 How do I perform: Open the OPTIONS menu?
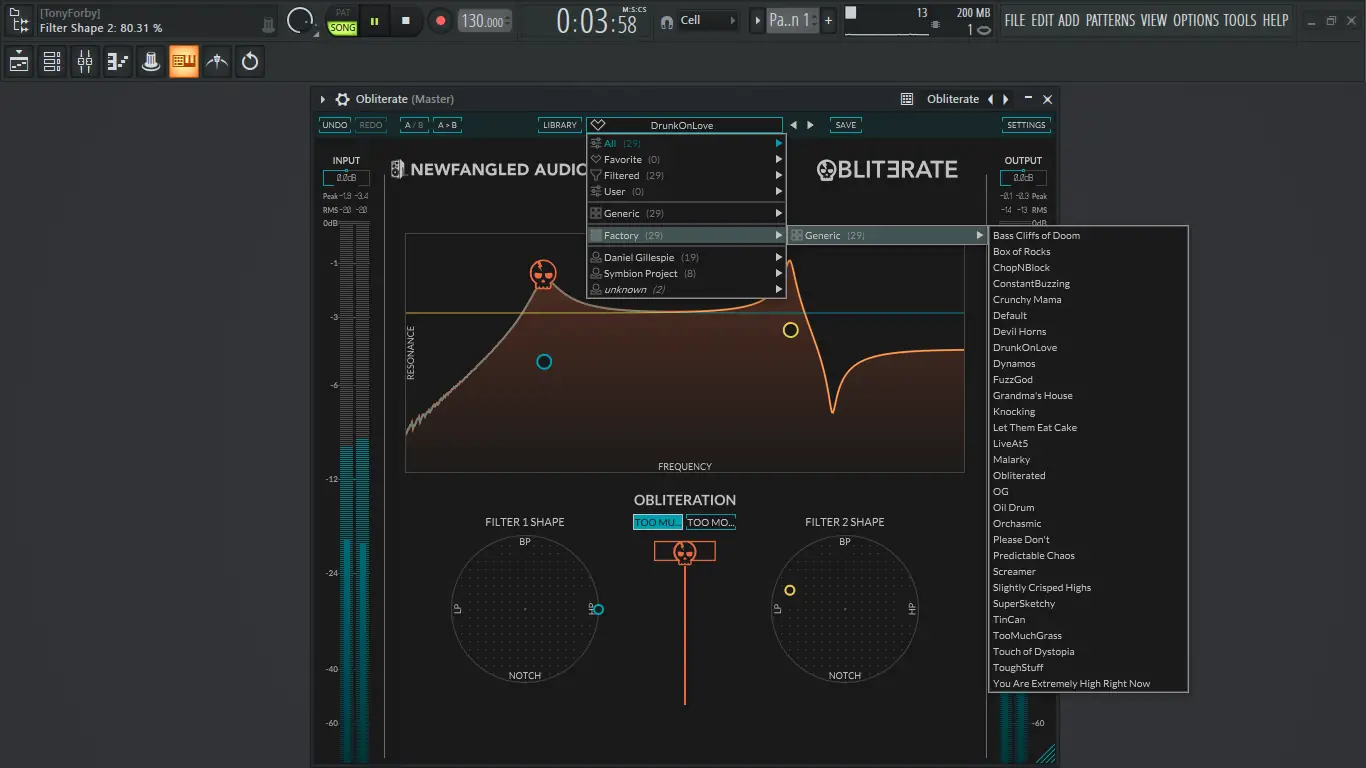click(1195, 20)
